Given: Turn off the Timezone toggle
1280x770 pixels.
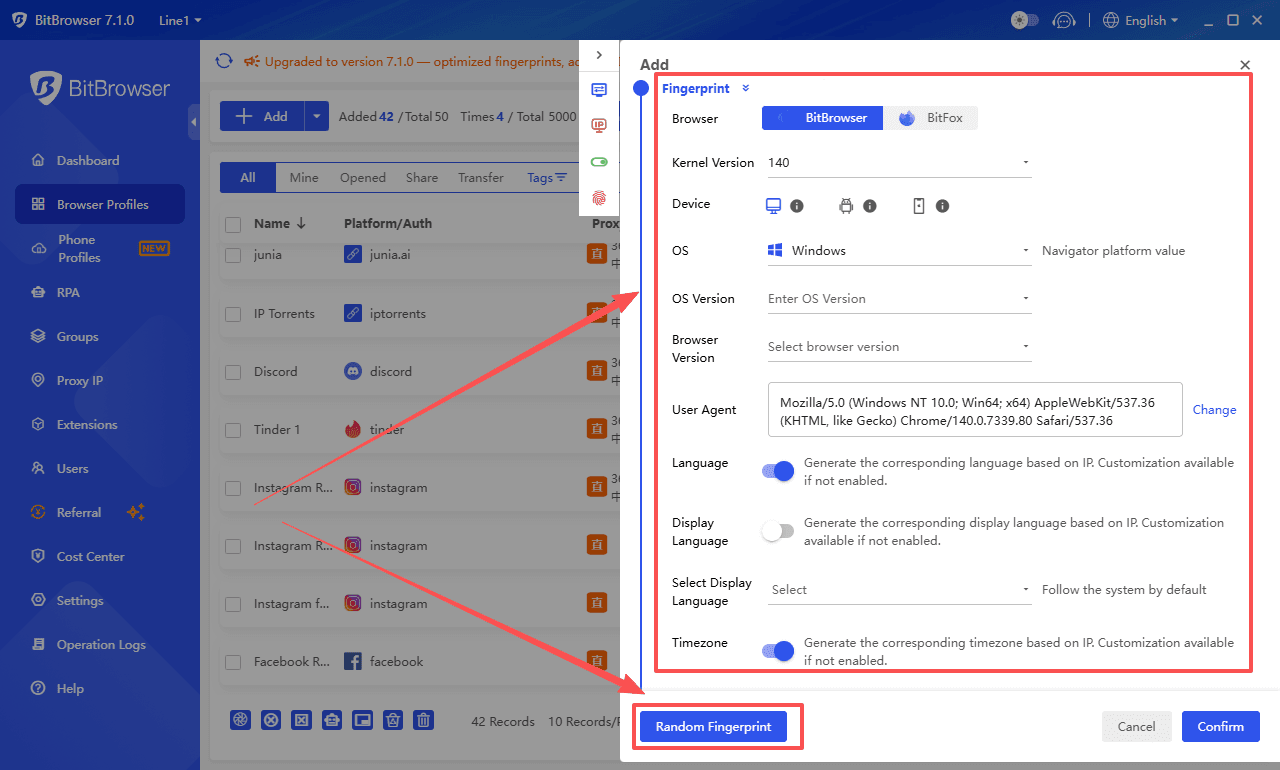Looking at the screenshot, I should pyautogui.click(x=777, y=651).
